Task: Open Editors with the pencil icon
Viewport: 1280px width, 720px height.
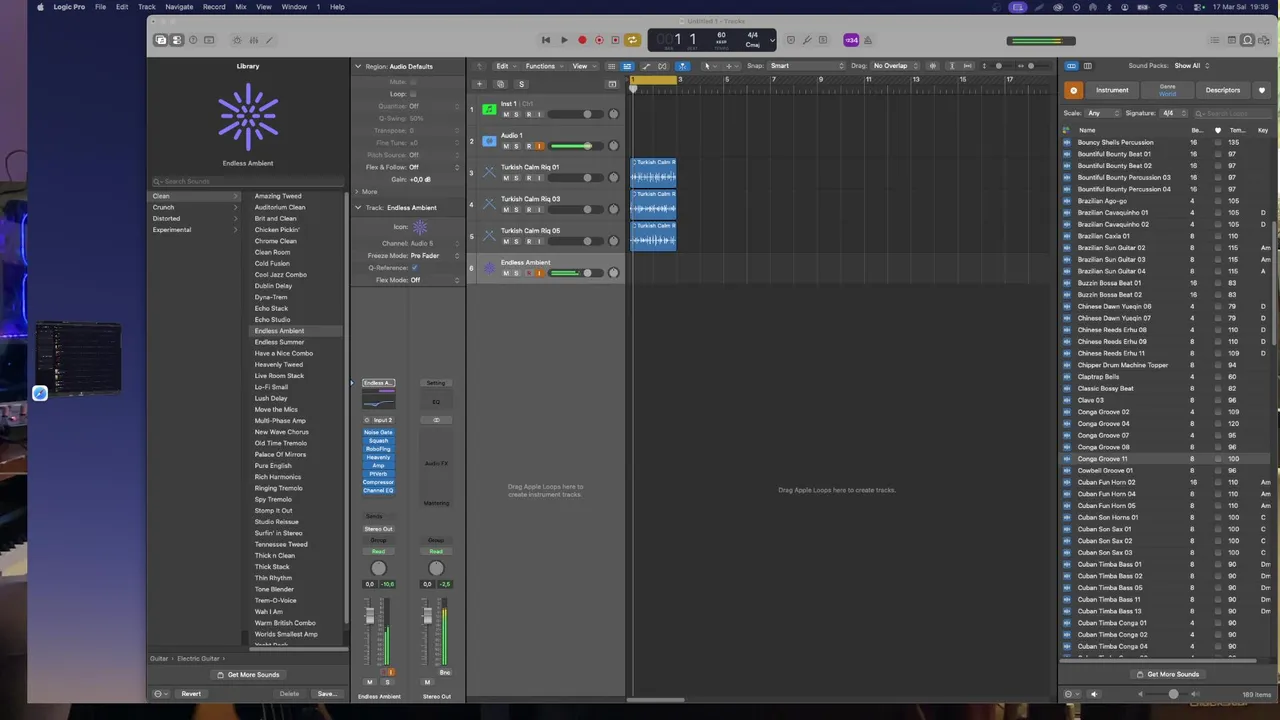Action: [x=269, y=40]
